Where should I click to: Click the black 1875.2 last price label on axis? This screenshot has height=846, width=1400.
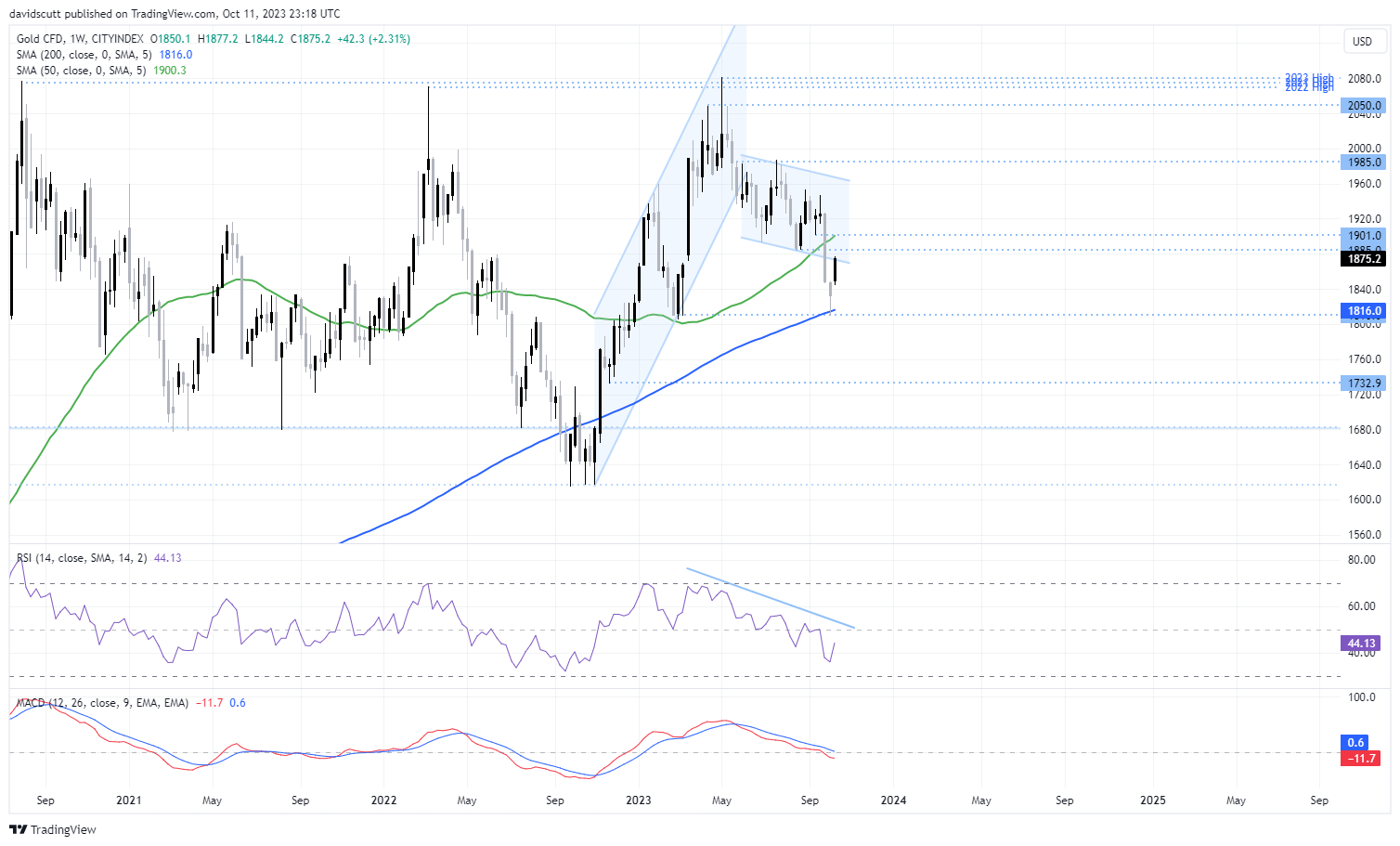1365,259
